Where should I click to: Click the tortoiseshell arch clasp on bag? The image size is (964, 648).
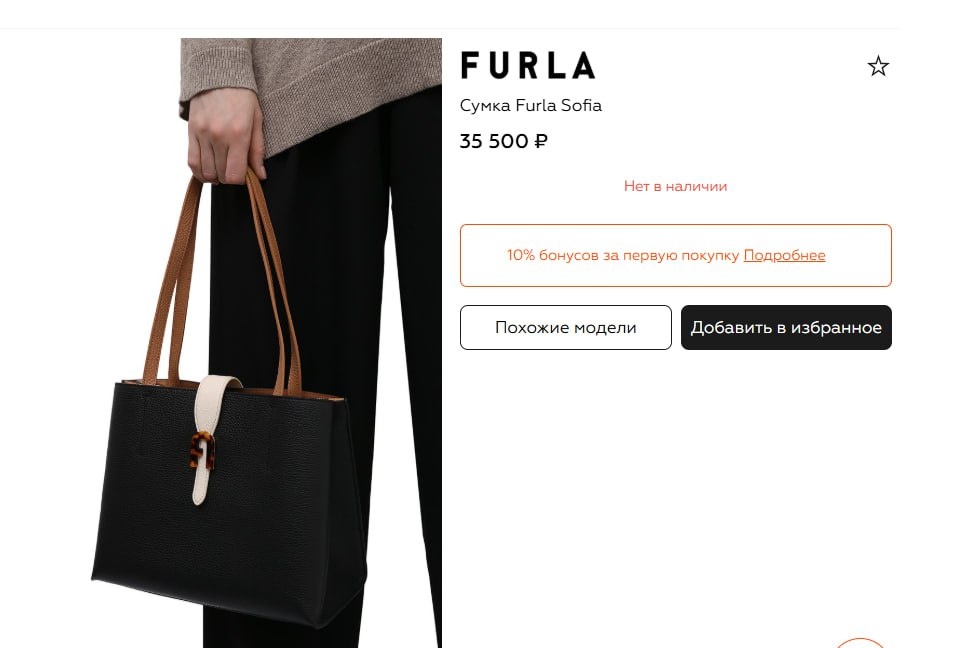click(x=202, y=450)
